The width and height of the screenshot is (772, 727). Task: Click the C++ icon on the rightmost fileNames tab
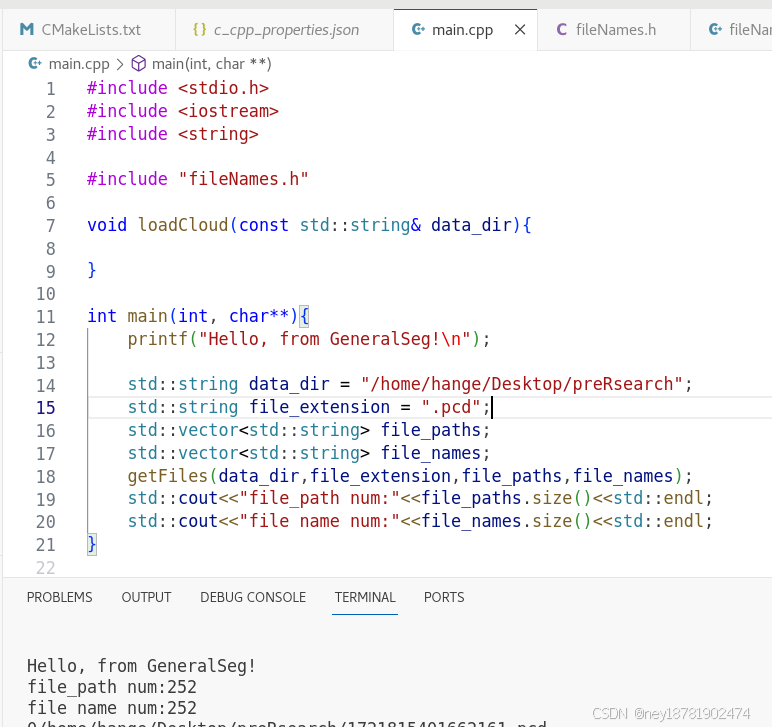[715, 30]
